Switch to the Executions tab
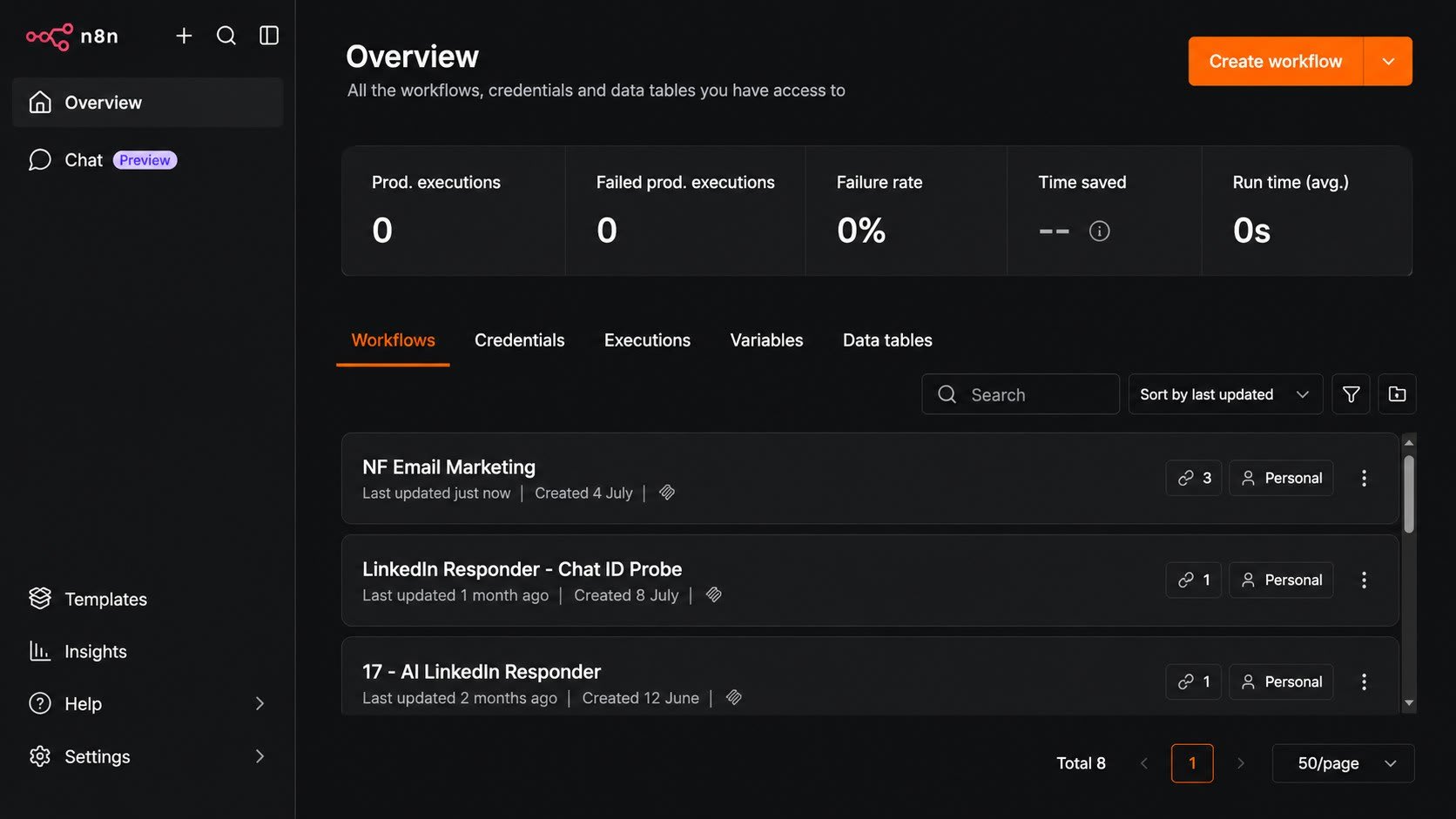This screenshot has height=819, width=1456. tap(647, 340)
